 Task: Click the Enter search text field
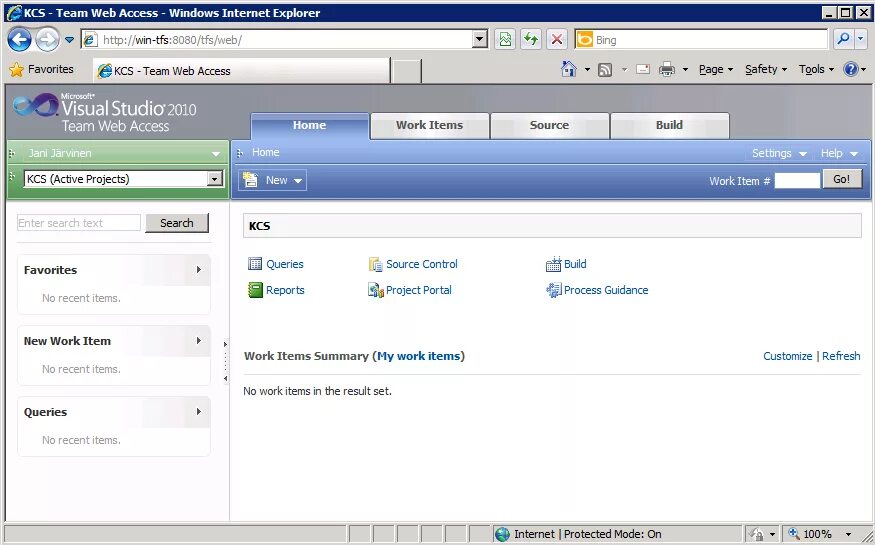[x=79, y=223]
